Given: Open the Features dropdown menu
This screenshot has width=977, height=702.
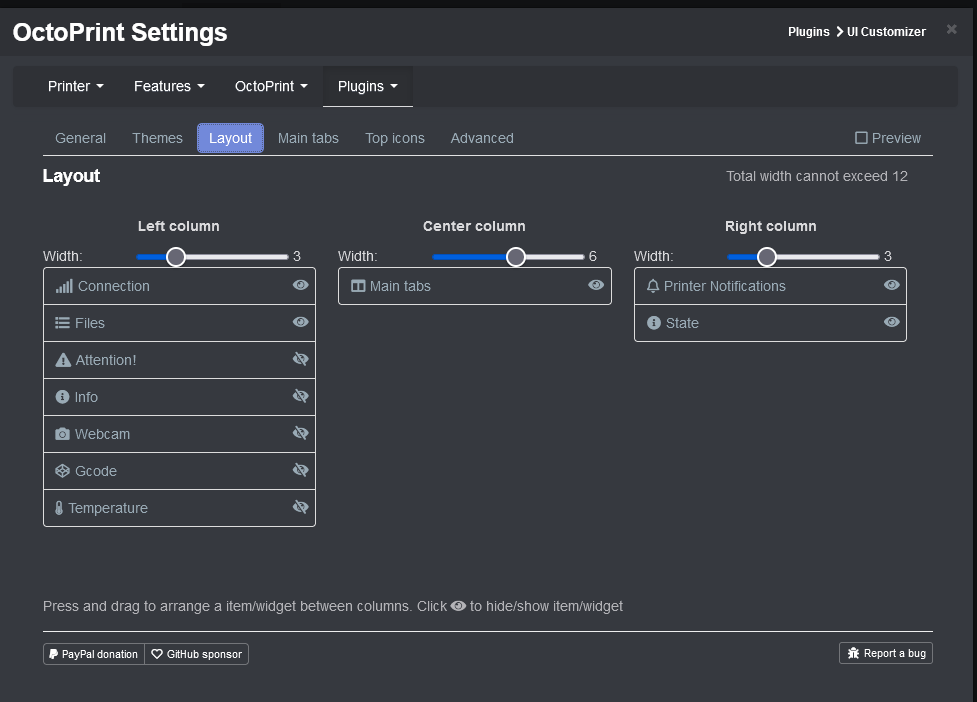Looking at the screenshot, I should (x=168, y=86).
